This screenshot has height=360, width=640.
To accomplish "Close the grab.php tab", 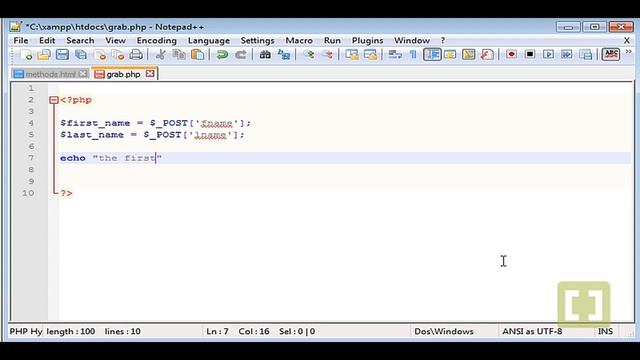I will (150, 74).
